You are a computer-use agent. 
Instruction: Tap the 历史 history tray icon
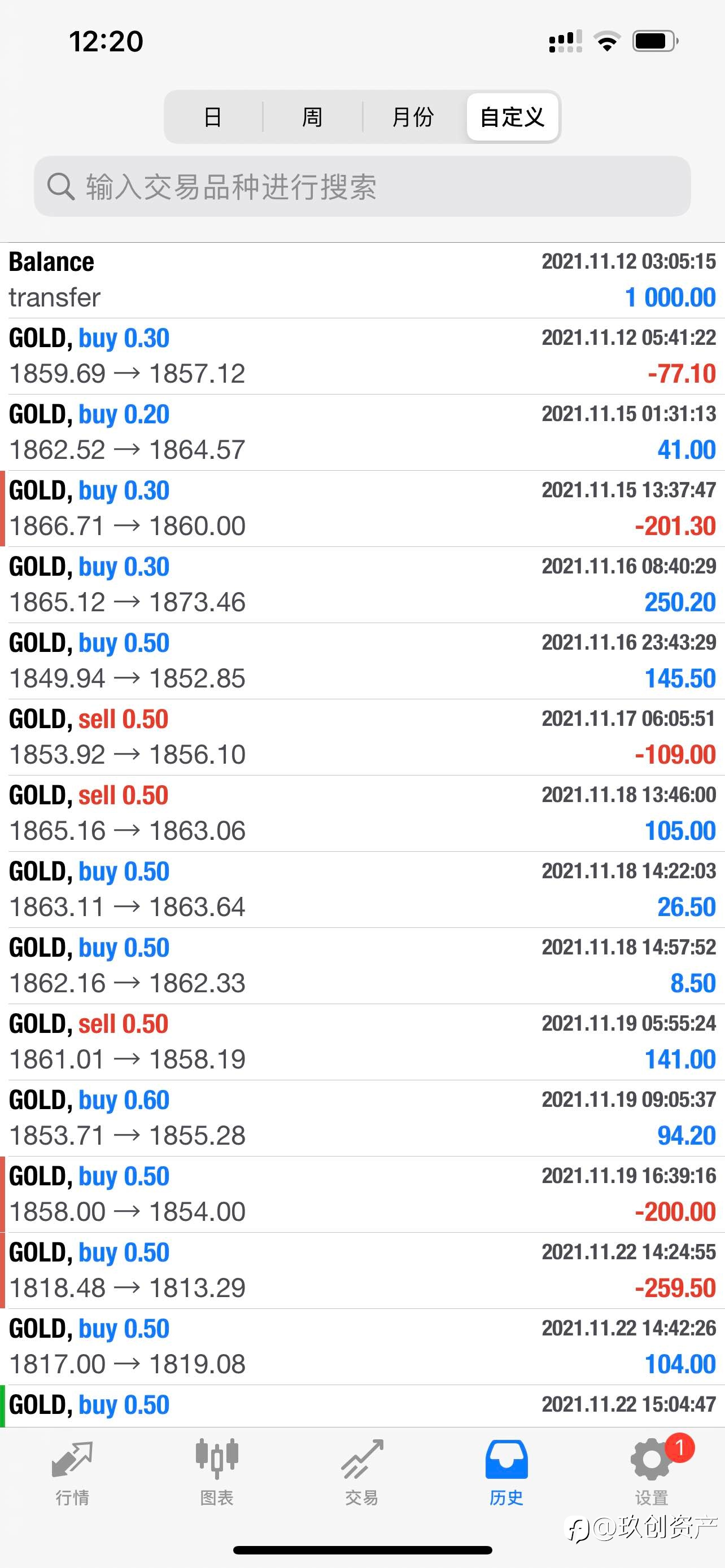506,1460
